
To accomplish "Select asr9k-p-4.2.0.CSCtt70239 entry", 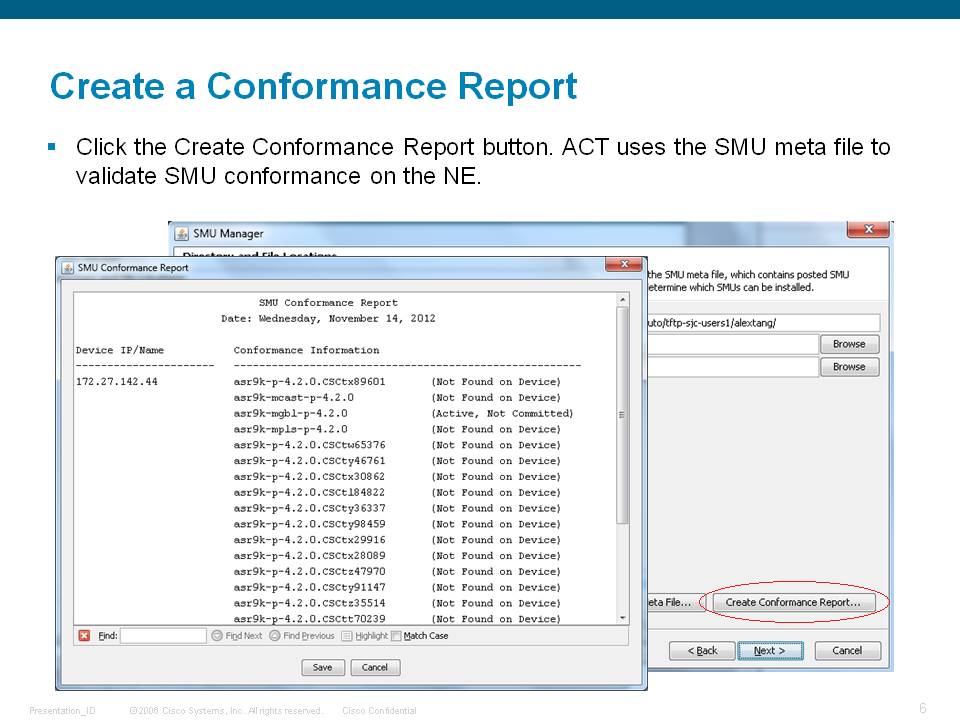I will coord(309,619).
